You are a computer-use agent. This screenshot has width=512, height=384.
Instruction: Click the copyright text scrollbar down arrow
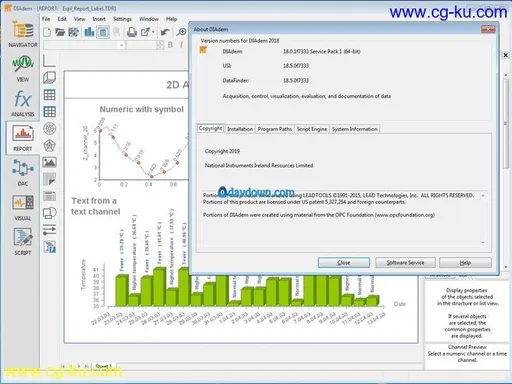pyautogui.click(x=483, y=243)
